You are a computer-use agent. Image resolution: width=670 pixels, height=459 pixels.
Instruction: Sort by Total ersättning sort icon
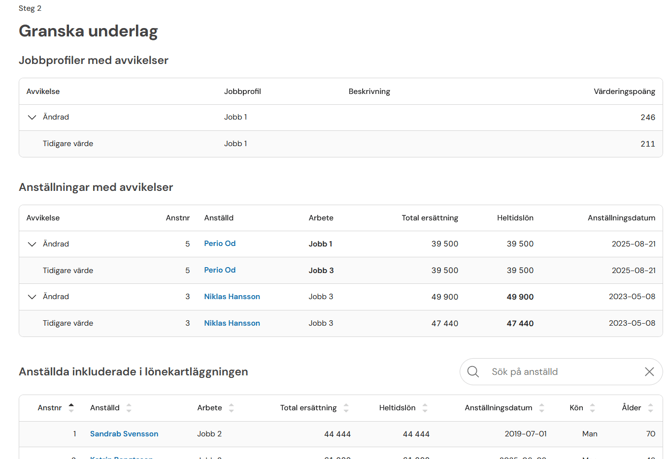pyautogui.click(x=346, y=408)
